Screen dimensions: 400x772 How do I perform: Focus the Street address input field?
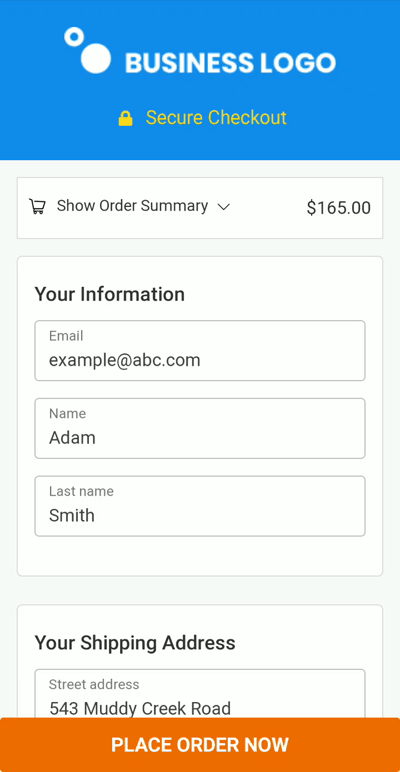click(200, 694)
